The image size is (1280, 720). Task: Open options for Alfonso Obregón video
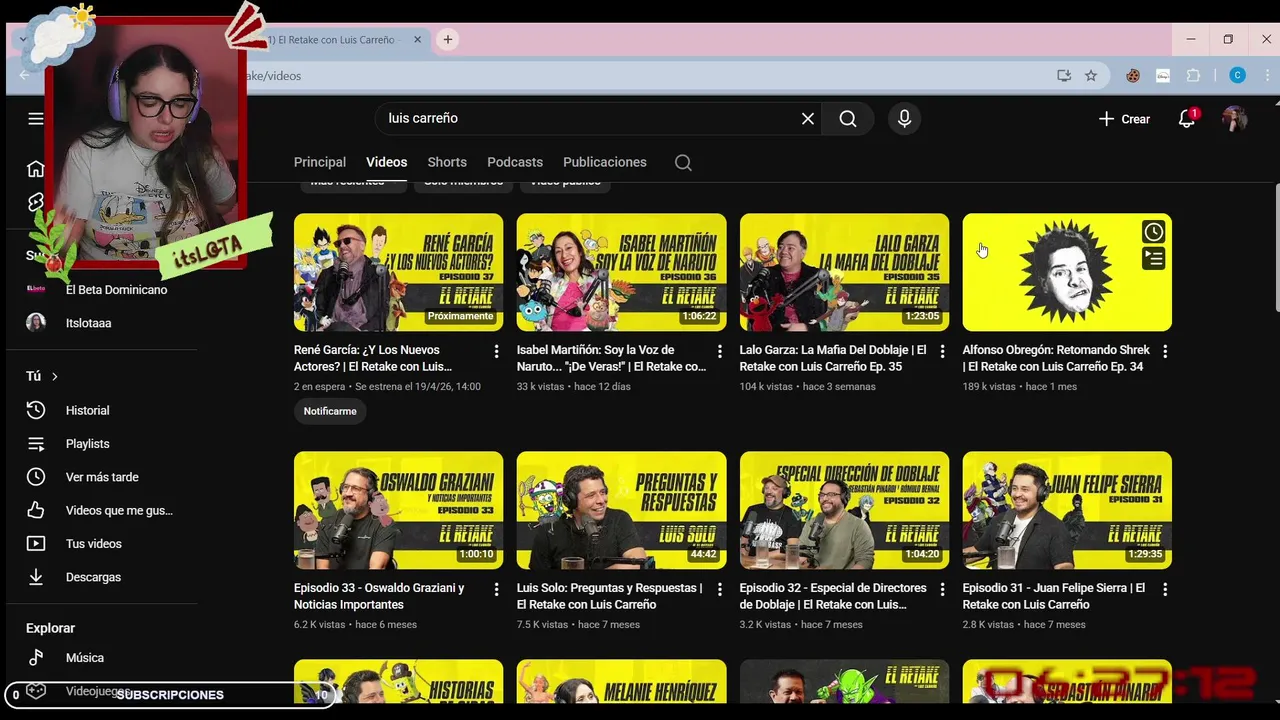click(1165, 351)
